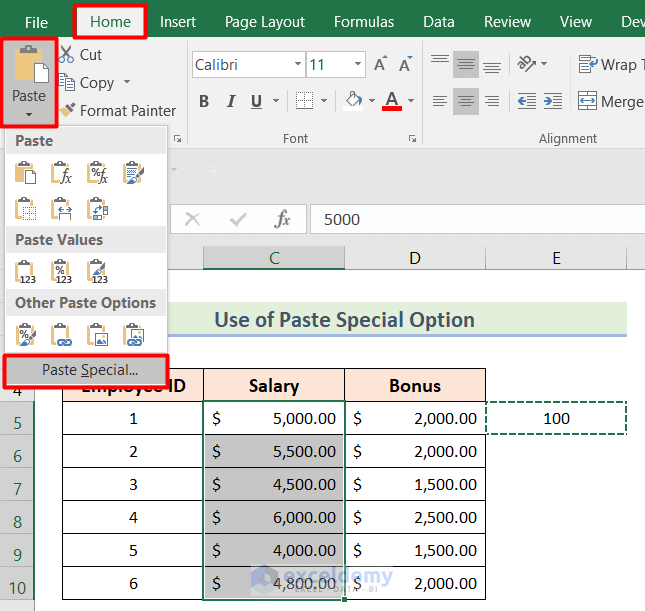Apply font color with red A
Screen dimensions: 645x611
tap(392, 101)
